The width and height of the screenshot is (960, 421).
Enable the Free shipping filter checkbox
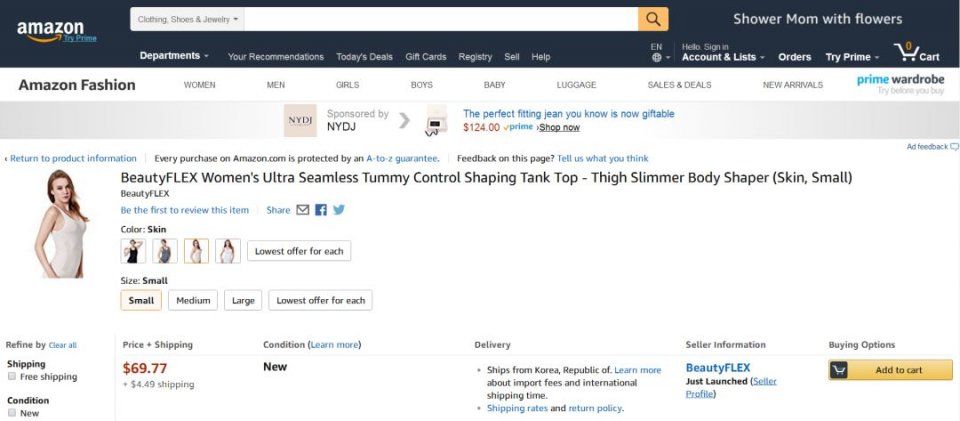(12, 377)
